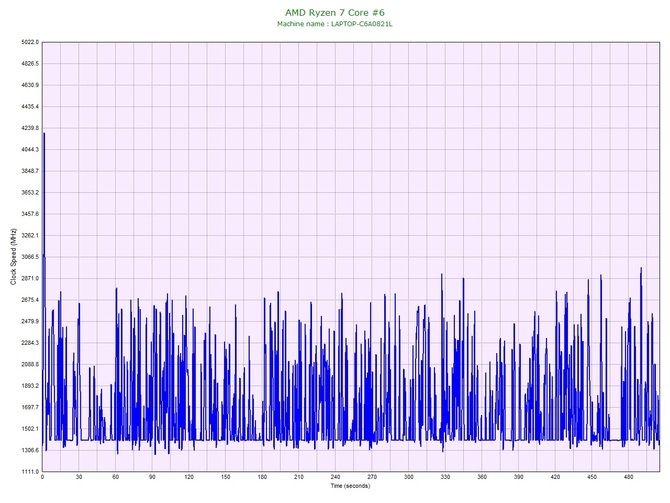This screenshot has height=503, width=670.
Task: Pick the 1502.1 tick label
Action: point(30,429)
